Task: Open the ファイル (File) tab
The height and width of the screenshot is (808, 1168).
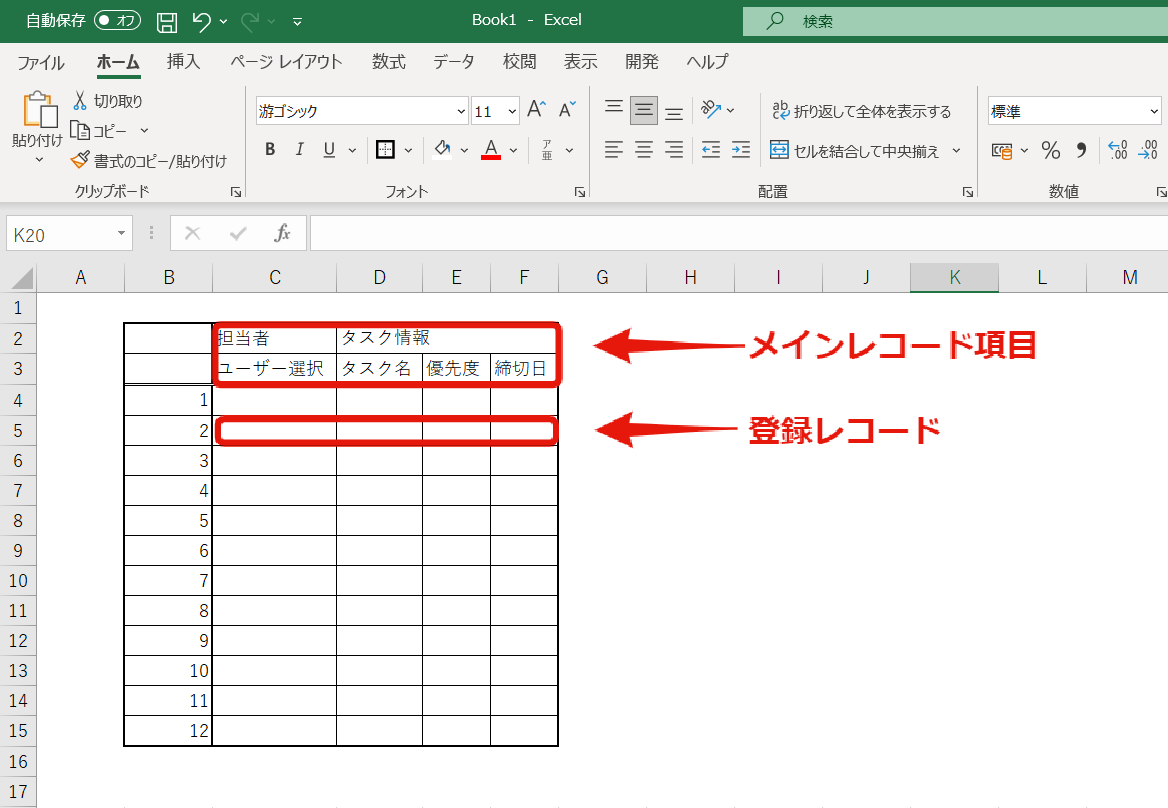Action: point(41,62)
